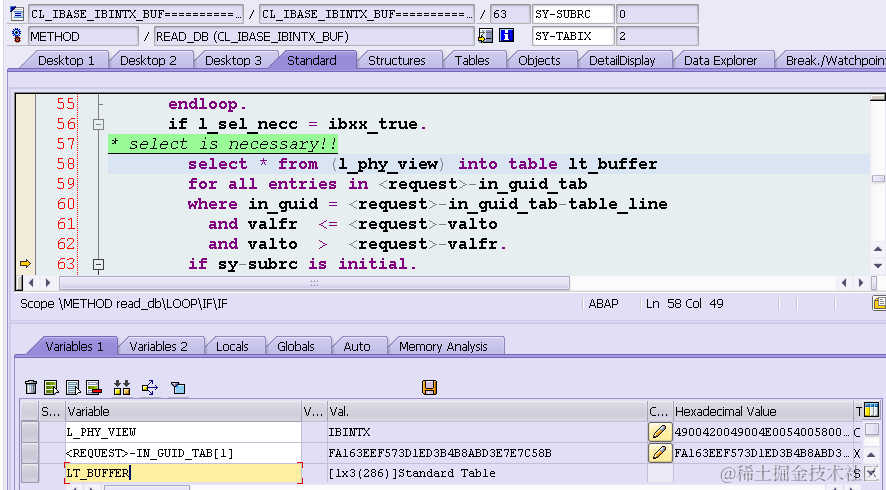Click pencil edit icon for L_PHY_VIEW
Screen dimensions: 886x490
(659, 432)
